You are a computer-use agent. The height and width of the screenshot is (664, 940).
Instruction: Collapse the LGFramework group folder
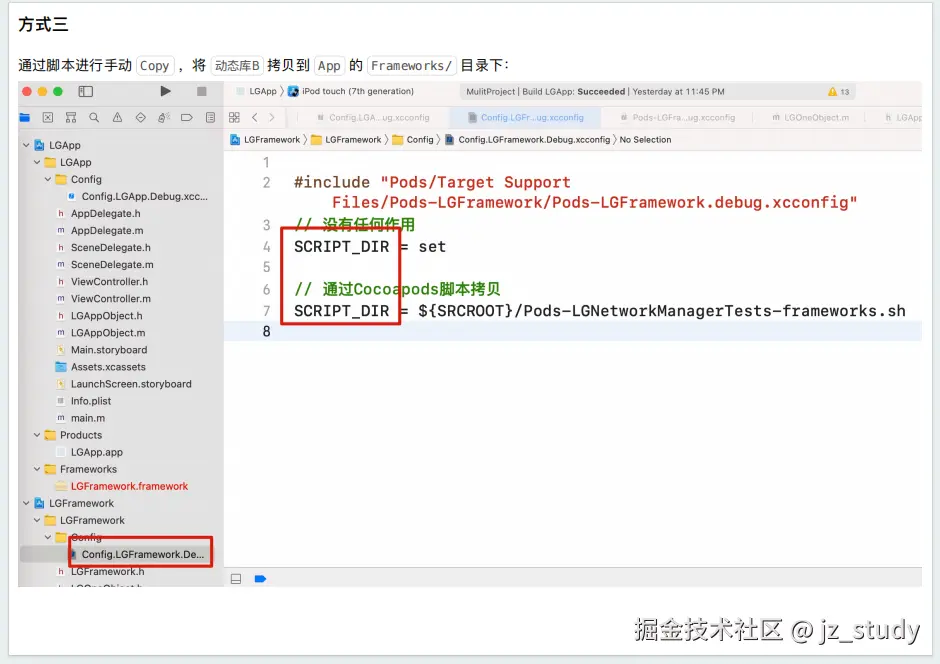tap(37, 520)
